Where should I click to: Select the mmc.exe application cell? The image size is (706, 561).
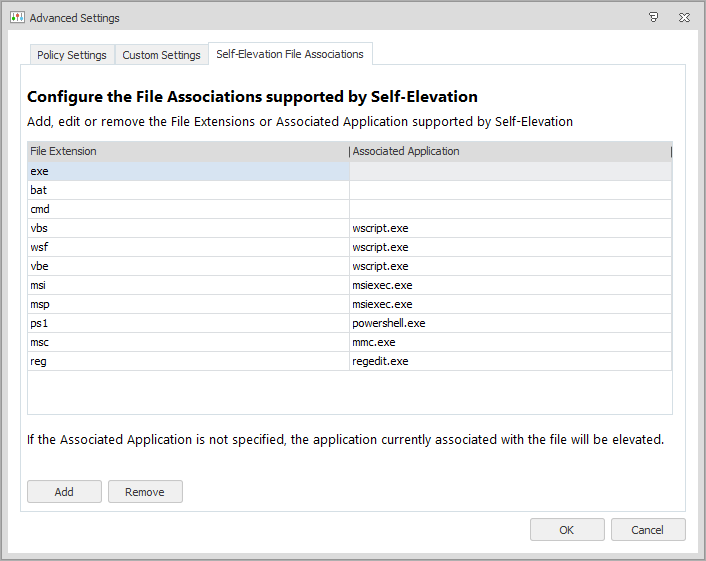tap(376, 342)
